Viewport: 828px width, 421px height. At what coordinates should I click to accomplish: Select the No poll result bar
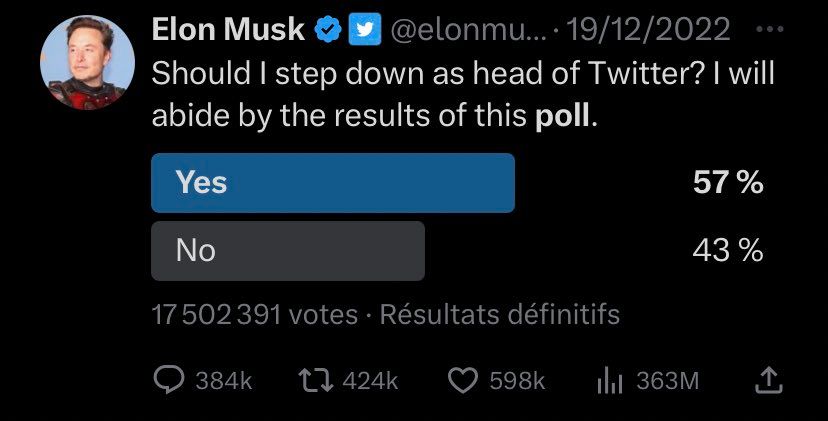[x=288, y=250]
